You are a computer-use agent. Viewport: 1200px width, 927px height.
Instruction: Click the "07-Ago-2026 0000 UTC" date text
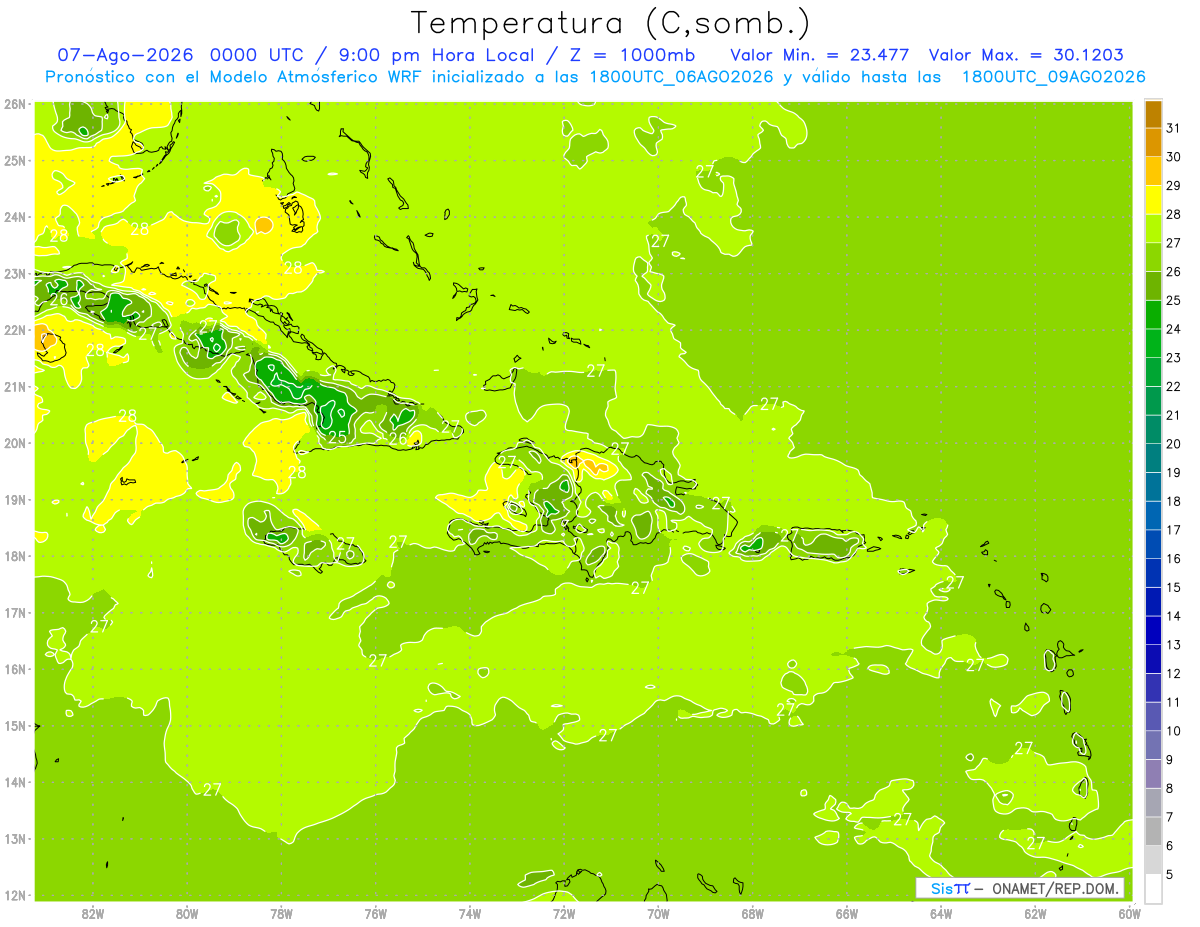pyautogui.click(x=177, y=55)
